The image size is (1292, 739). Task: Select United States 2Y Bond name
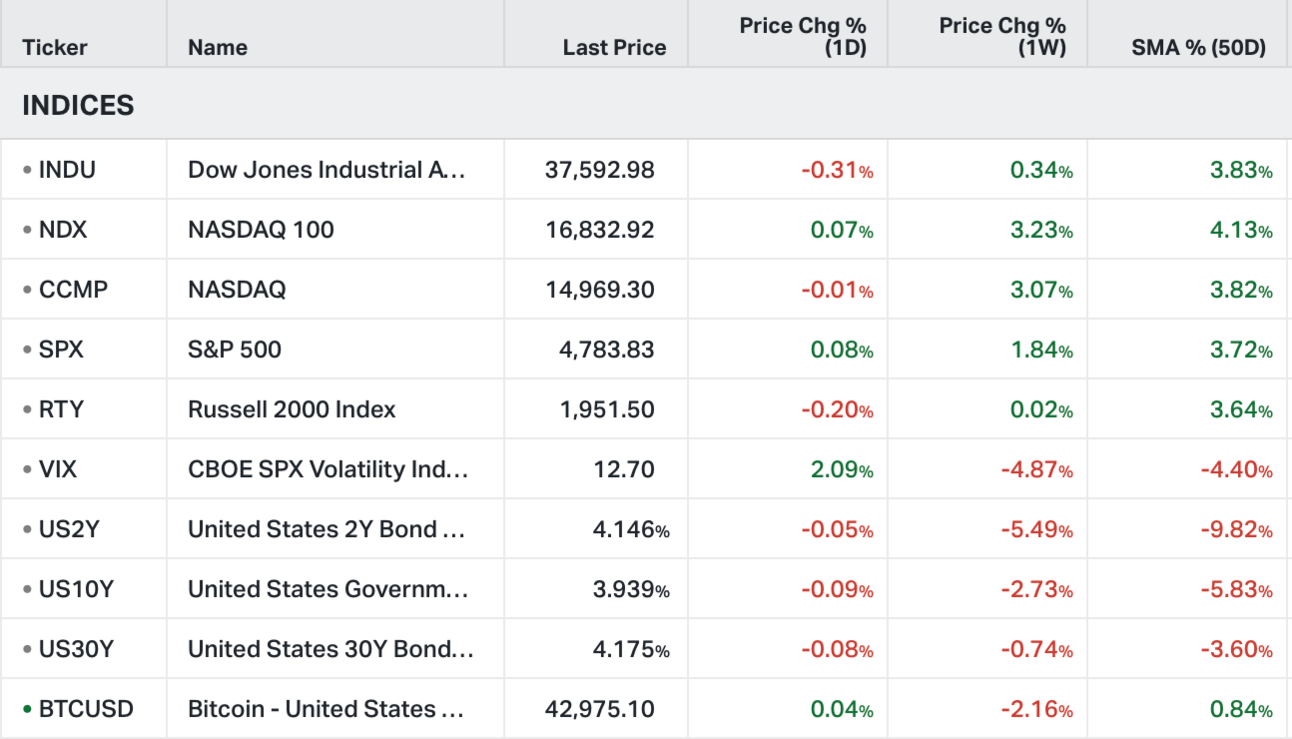327,530
